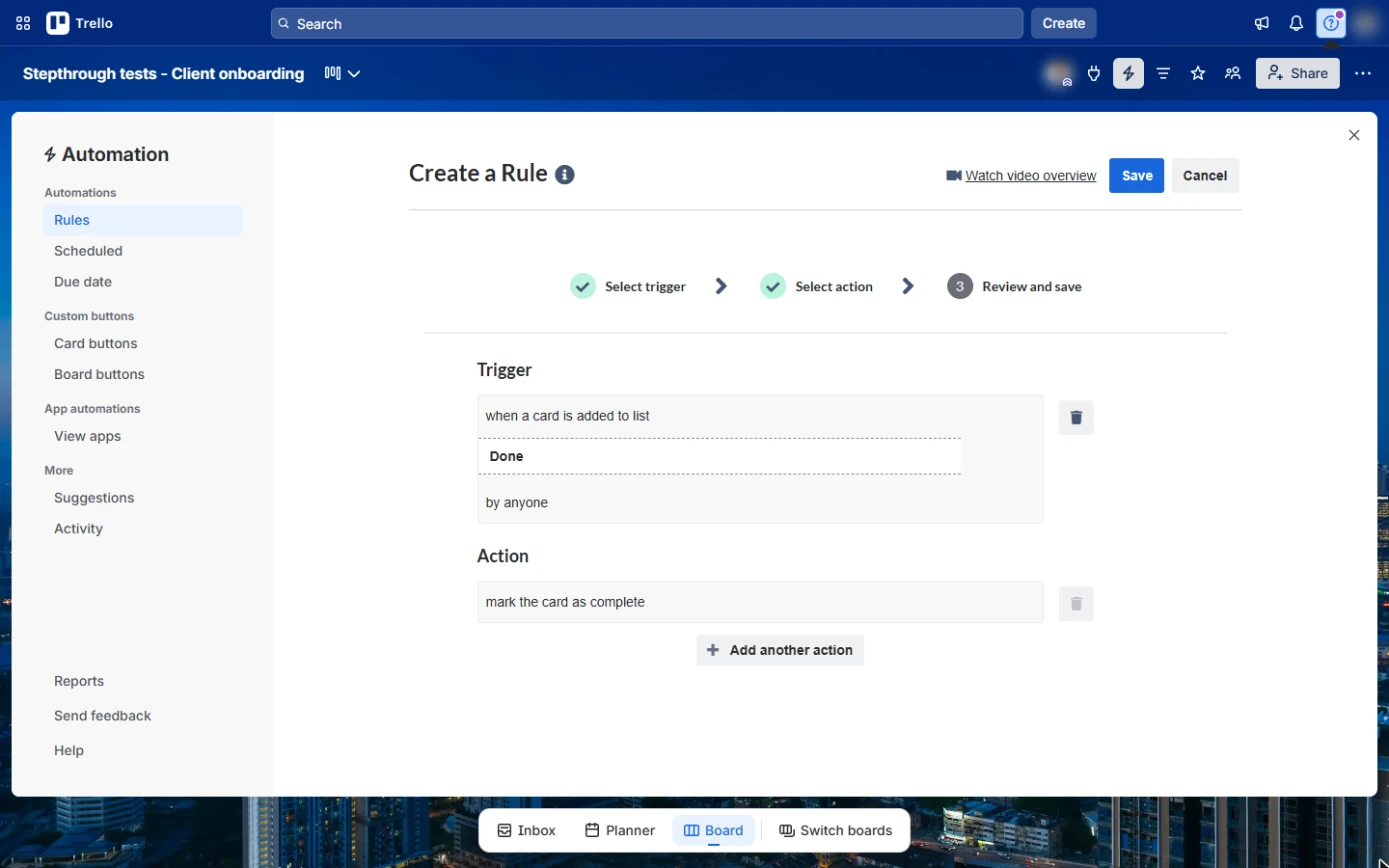Screen dimensions: 1389x868
Task: Star this board
Action: point(1198,73)
